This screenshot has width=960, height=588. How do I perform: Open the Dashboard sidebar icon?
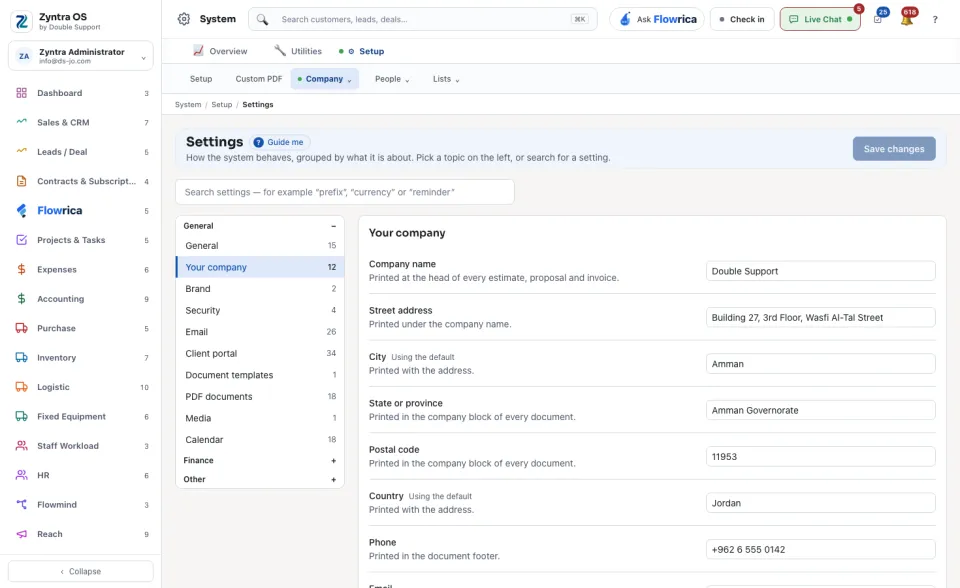click(x=21, y=93)
